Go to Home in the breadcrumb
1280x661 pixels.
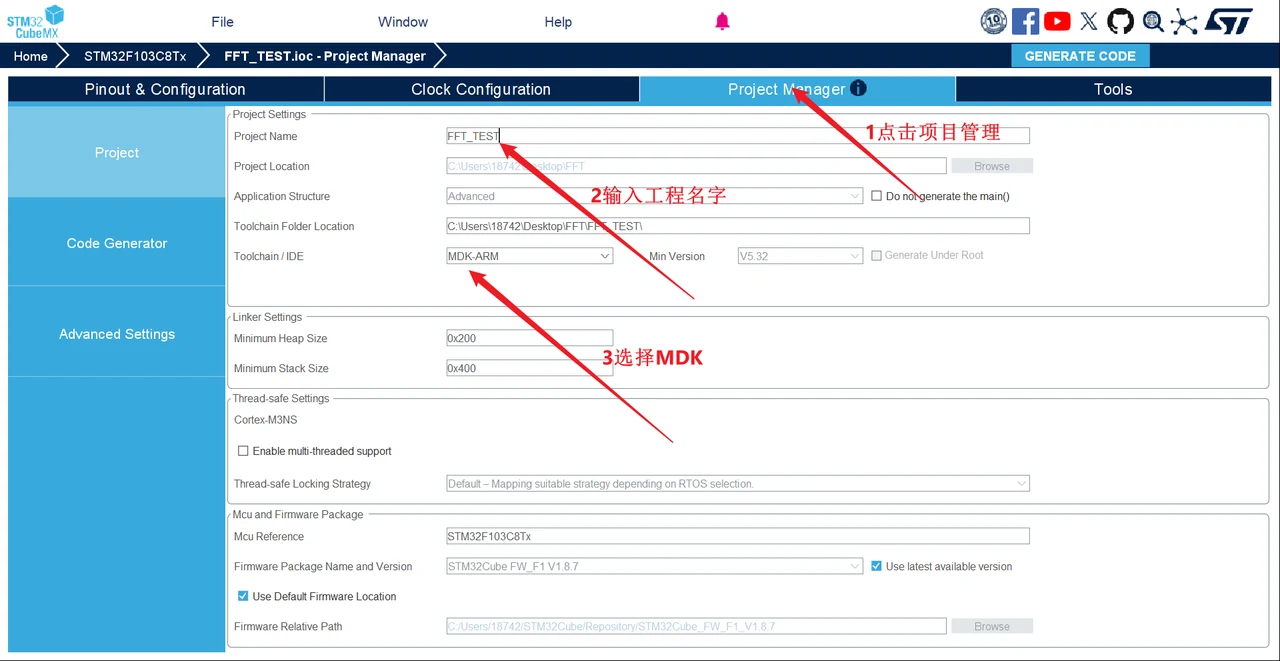pos(31,56)
